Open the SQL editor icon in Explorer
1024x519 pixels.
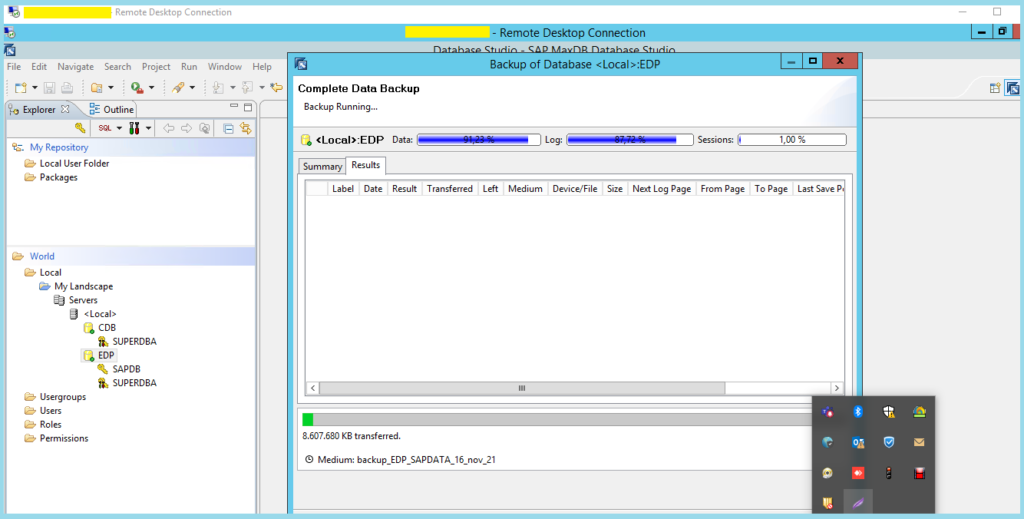104,128
